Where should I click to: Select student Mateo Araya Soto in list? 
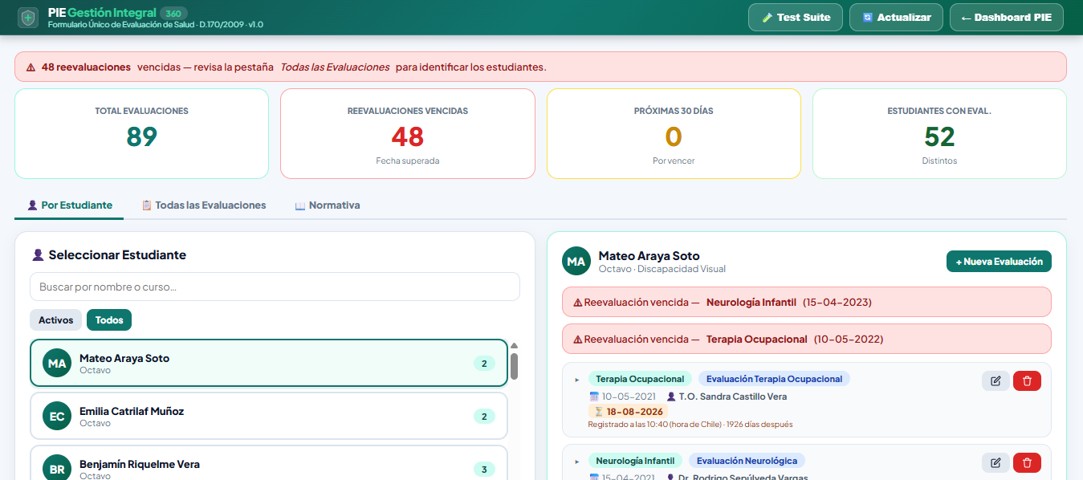[269, 363]
